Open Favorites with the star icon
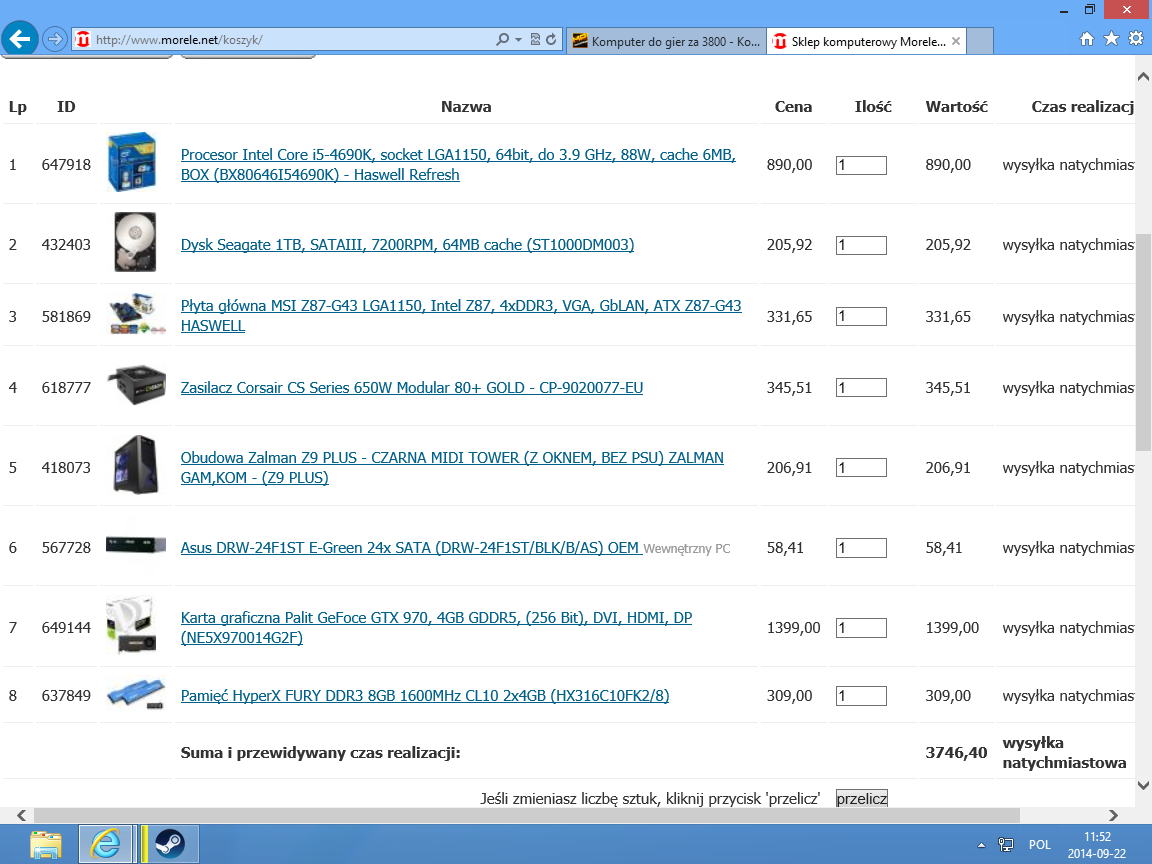 [1112, 39]
